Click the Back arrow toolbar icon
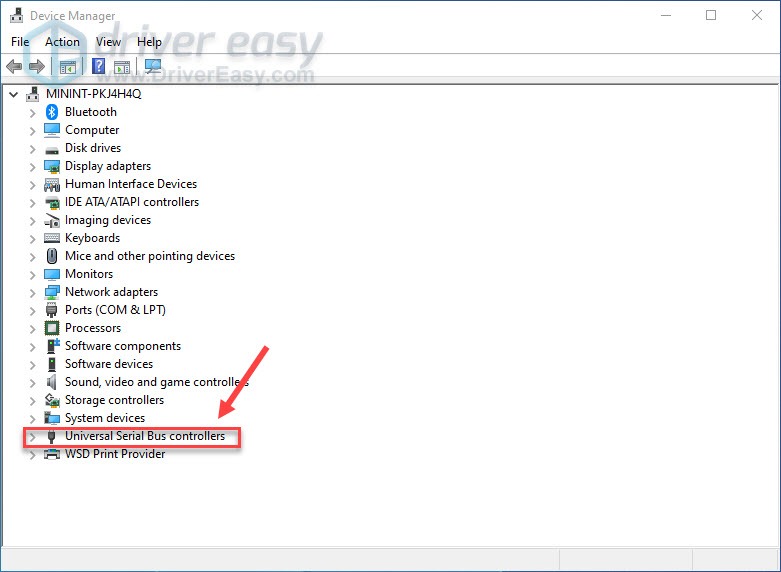 tap(14, 66)
